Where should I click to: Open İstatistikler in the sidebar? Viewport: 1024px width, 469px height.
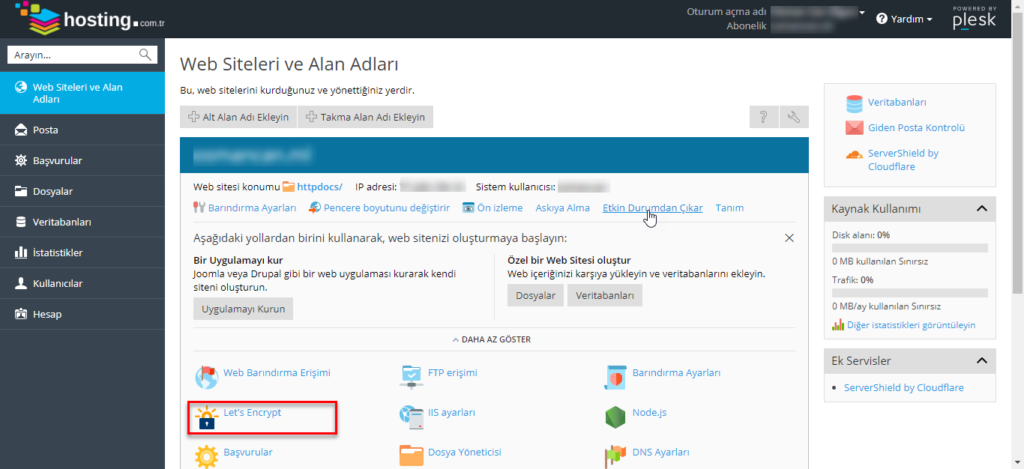[x=82, y=253]
